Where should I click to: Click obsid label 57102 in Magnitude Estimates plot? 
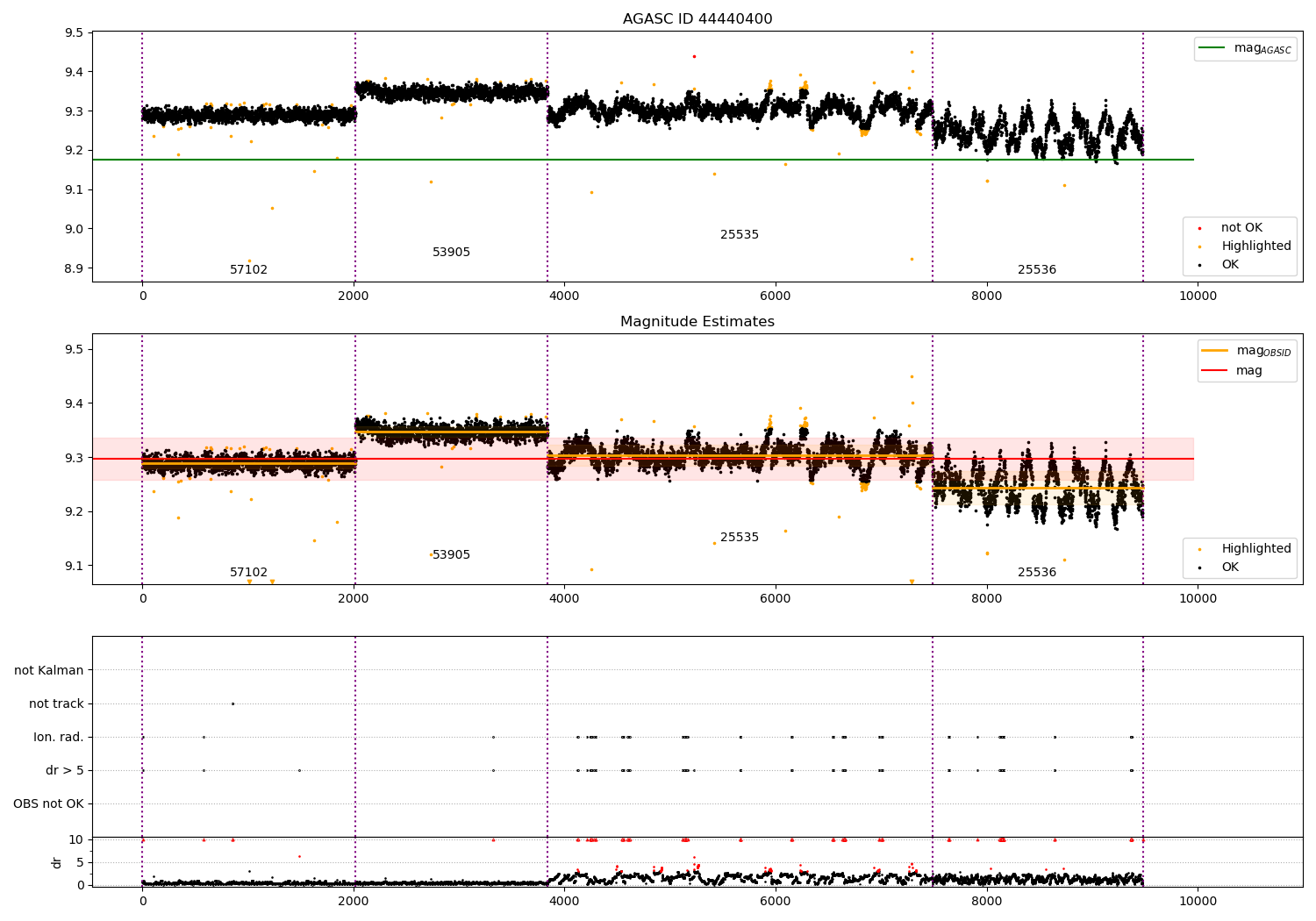point(248,573)
